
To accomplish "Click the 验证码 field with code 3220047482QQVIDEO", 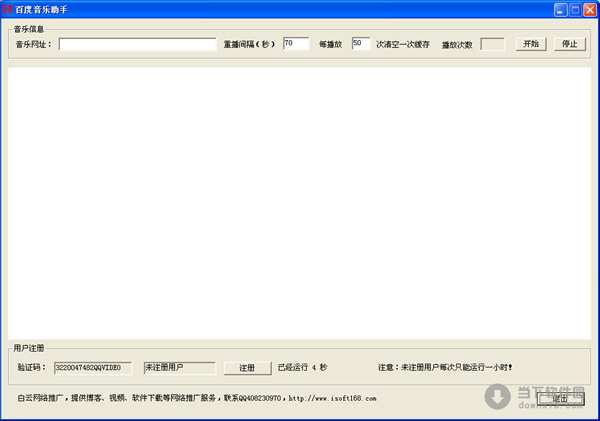I will point(93,368).
